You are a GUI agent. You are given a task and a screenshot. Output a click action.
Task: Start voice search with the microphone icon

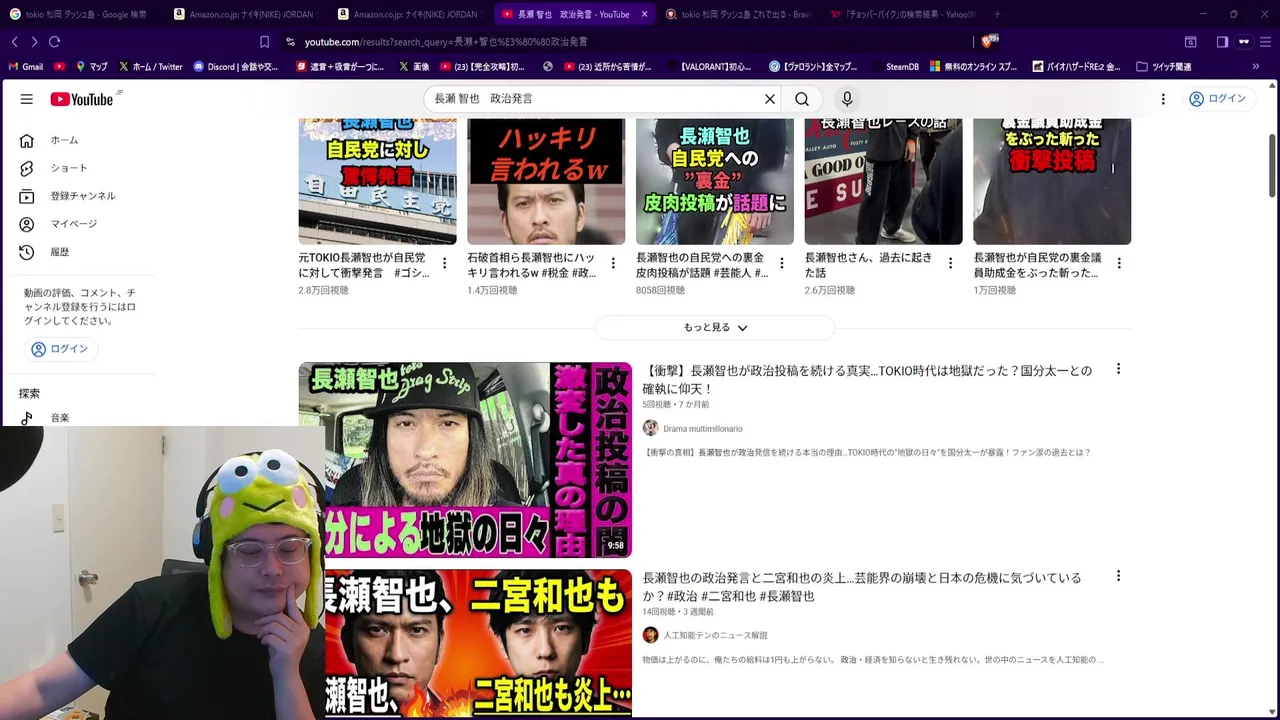click(x=847, y=99)
